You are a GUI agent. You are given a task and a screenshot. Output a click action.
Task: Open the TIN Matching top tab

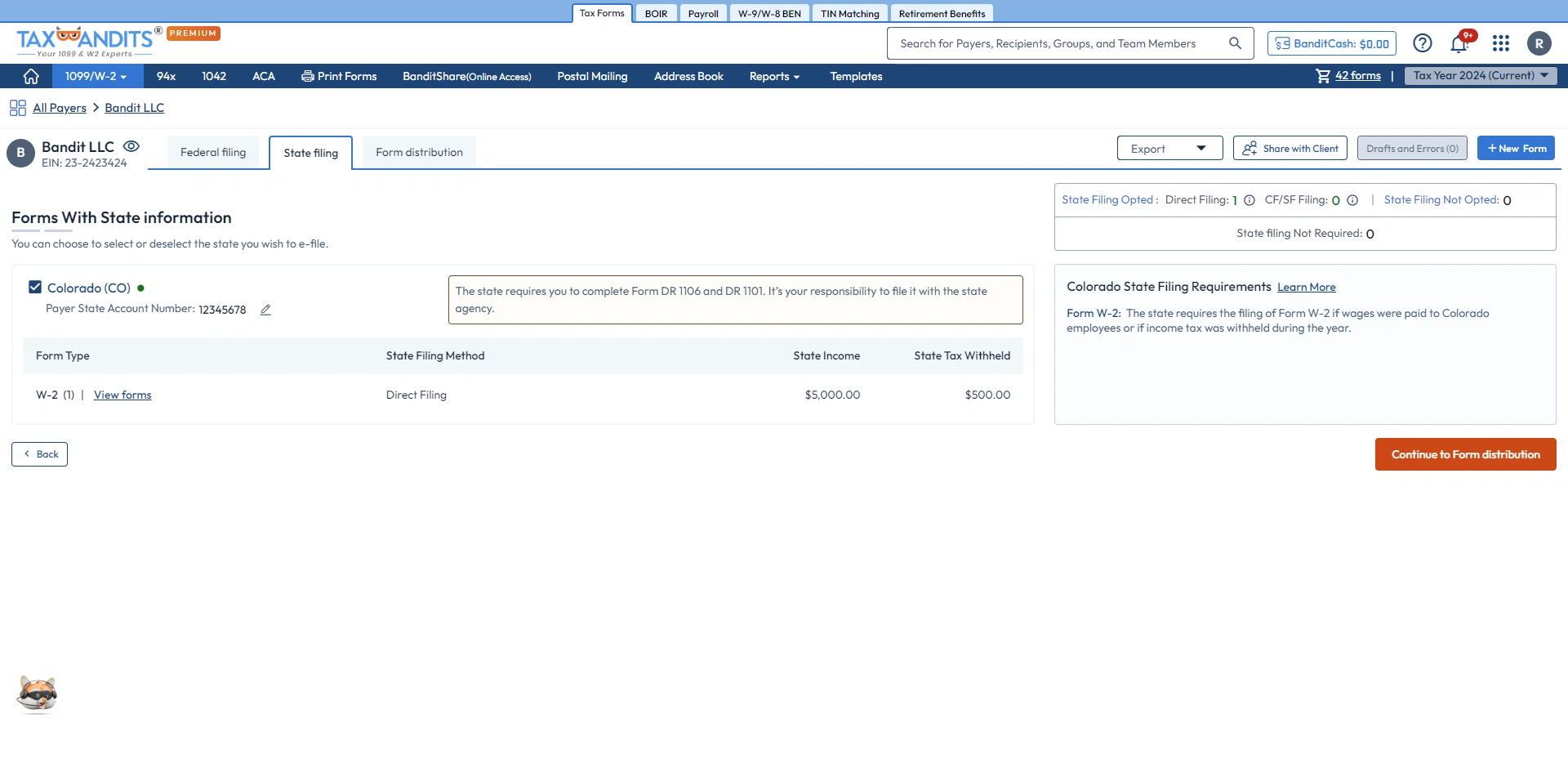point(850,13)
